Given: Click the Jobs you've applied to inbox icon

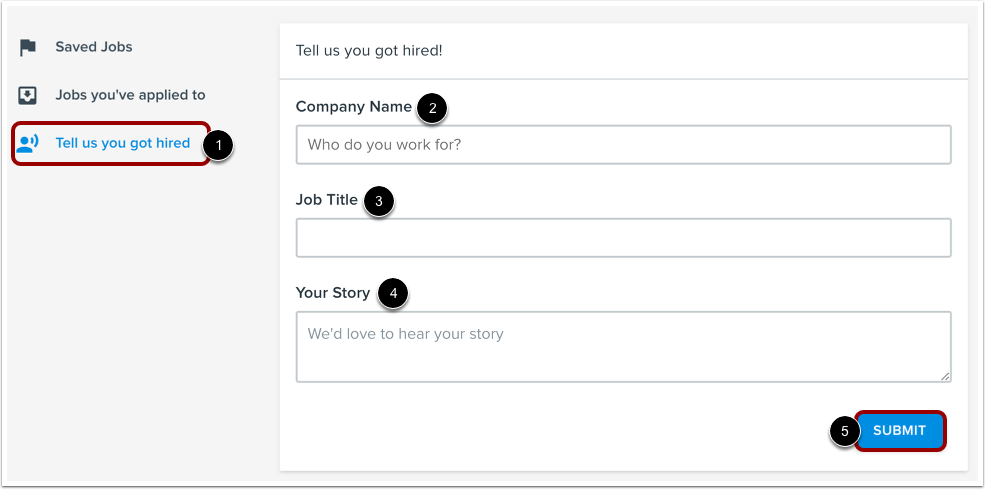Looking at the screenshot, I should [x=28, y=95].
